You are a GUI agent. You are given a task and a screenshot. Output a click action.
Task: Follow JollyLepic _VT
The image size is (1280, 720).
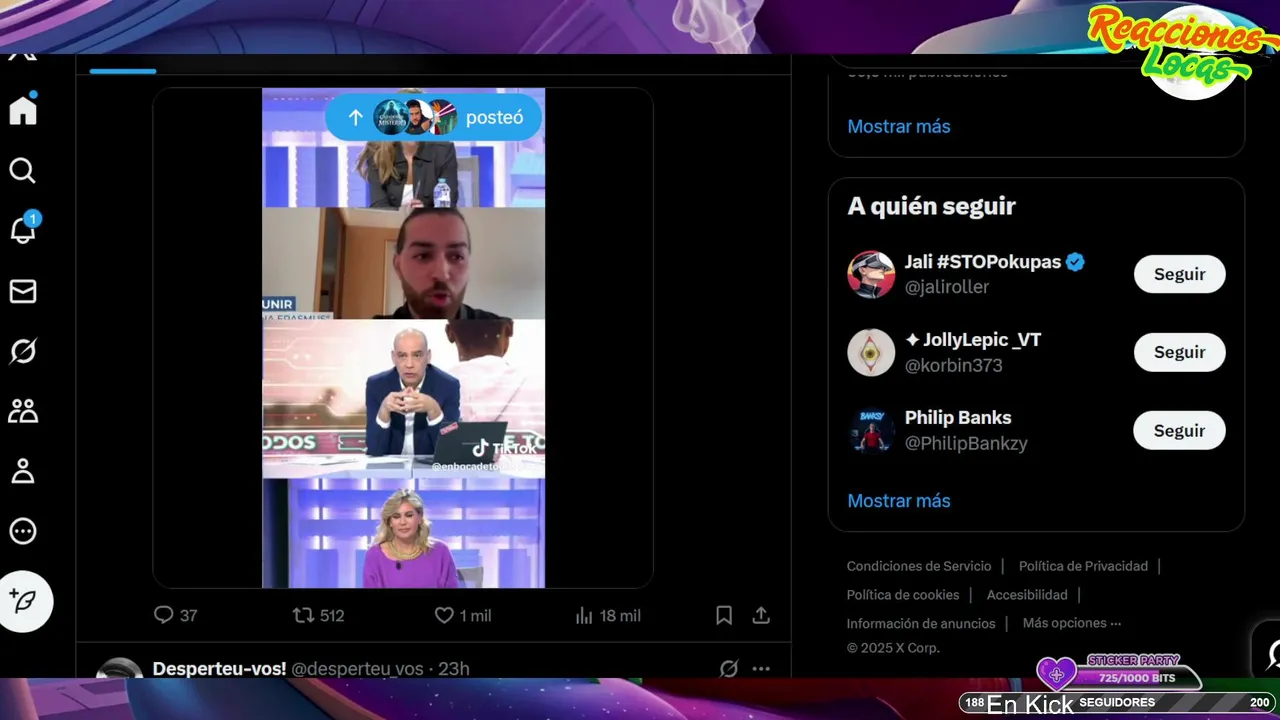click(x=1179, y=352)
